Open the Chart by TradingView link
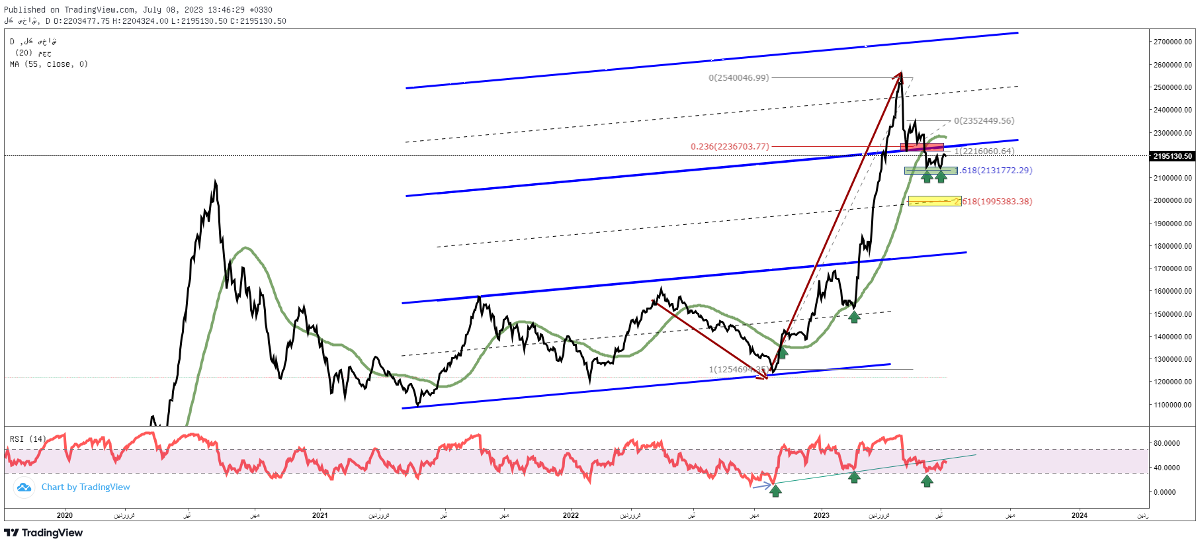 point(85,487)
